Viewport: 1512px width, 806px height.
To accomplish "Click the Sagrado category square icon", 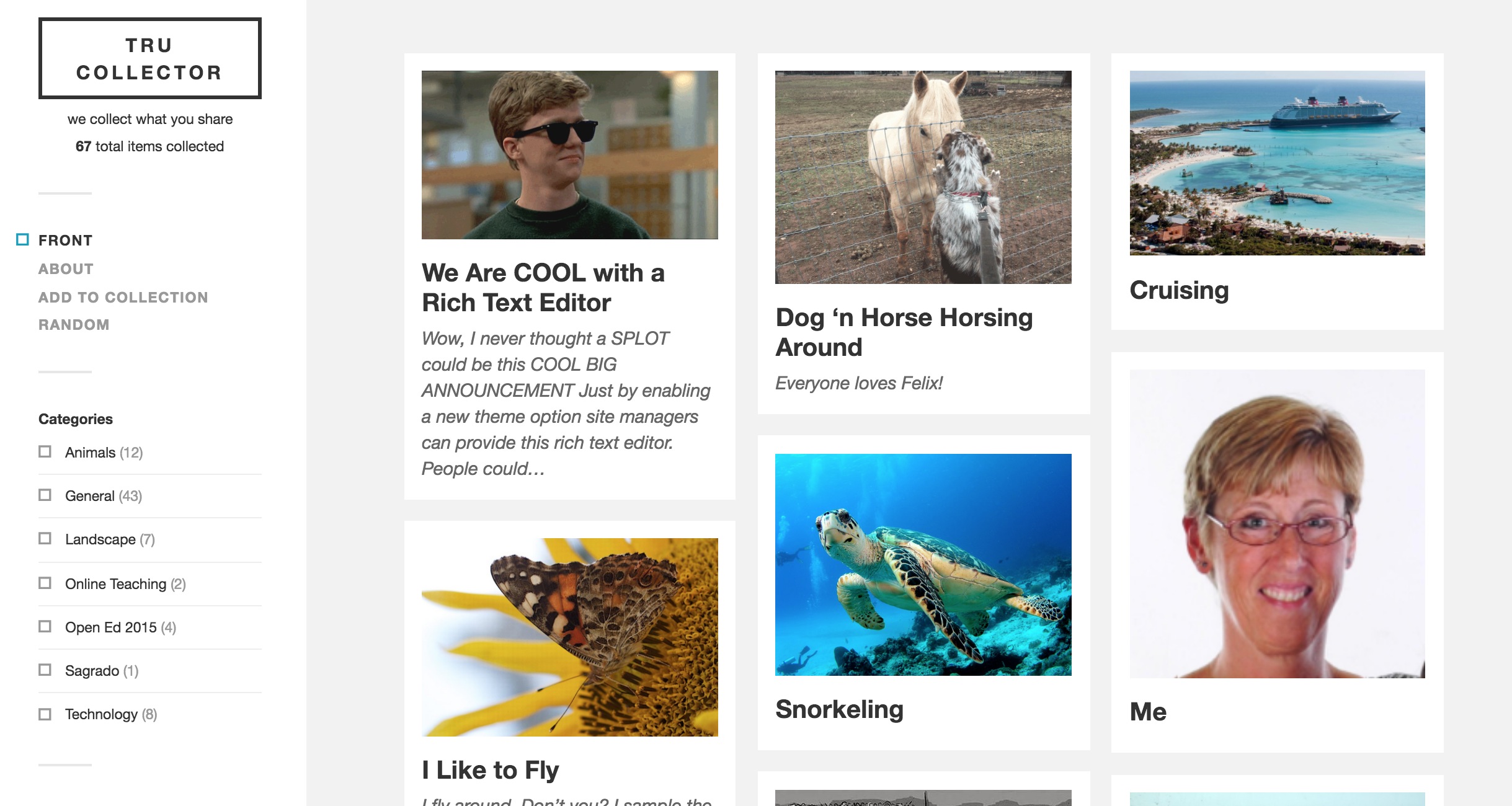I will pyautogui.click(x=45, y=670).
